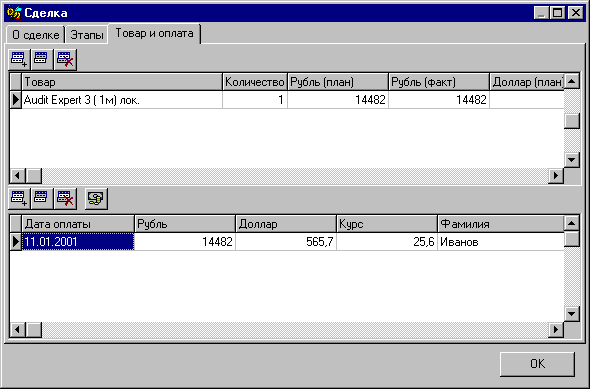Viewport: 590px width, 389px height.
Task: Click the Фамилия column header
Action: (501, 224)
